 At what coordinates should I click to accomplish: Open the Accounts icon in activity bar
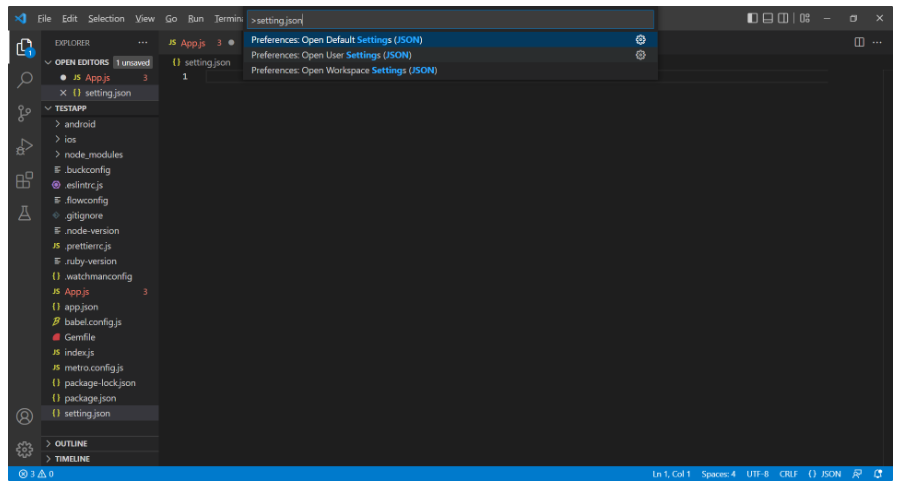[24, 416]
